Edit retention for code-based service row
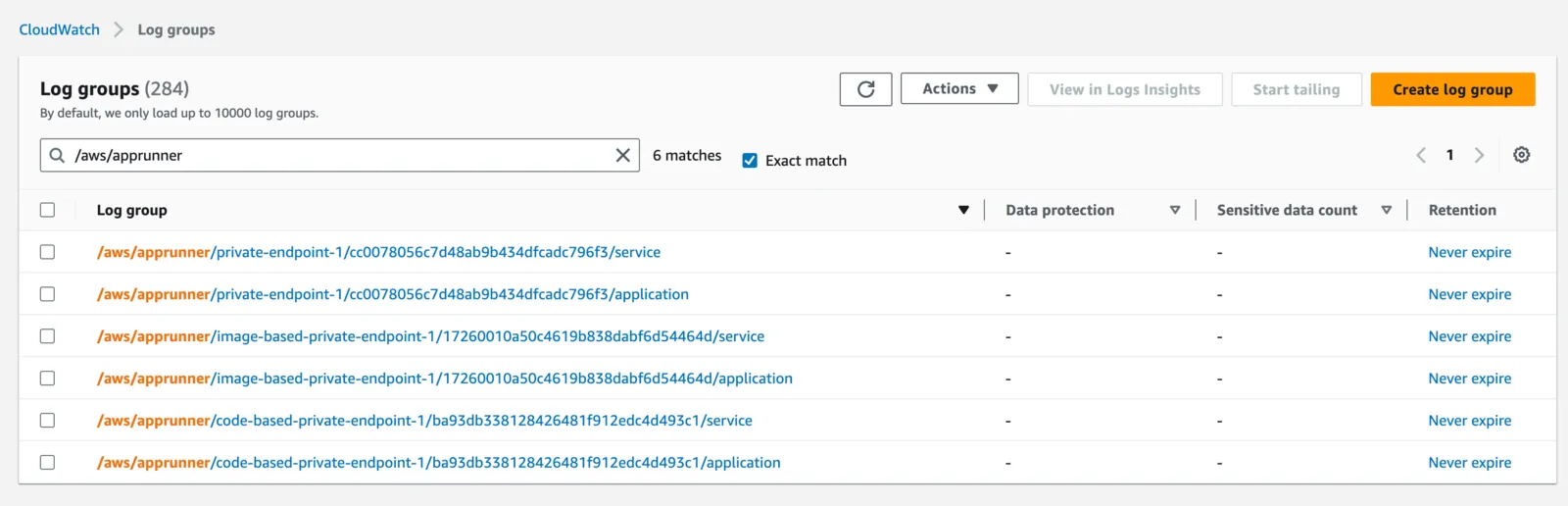 (1469, 421)
